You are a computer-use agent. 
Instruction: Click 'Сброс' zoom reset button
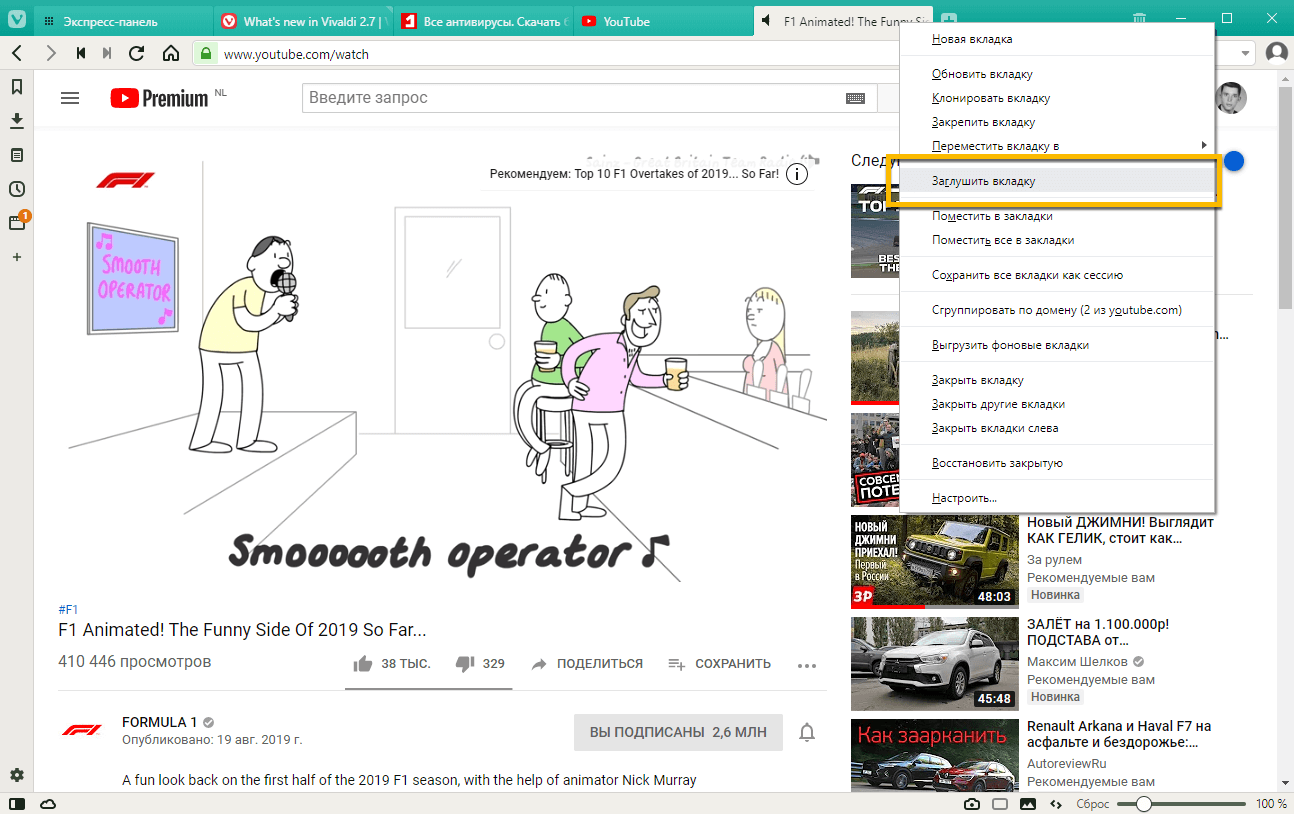(1091, 804)
